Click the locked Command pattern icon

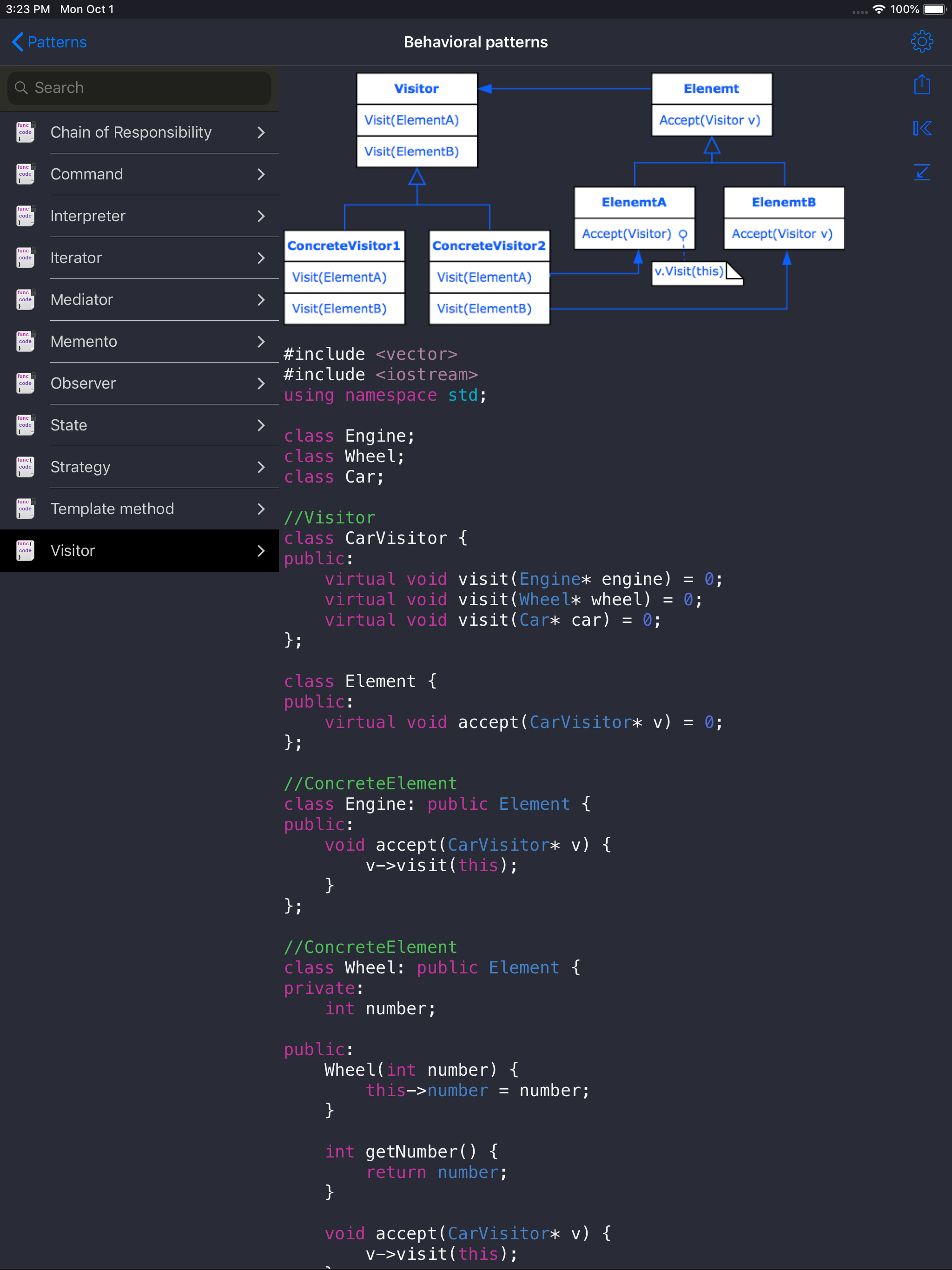click(25, 174)
